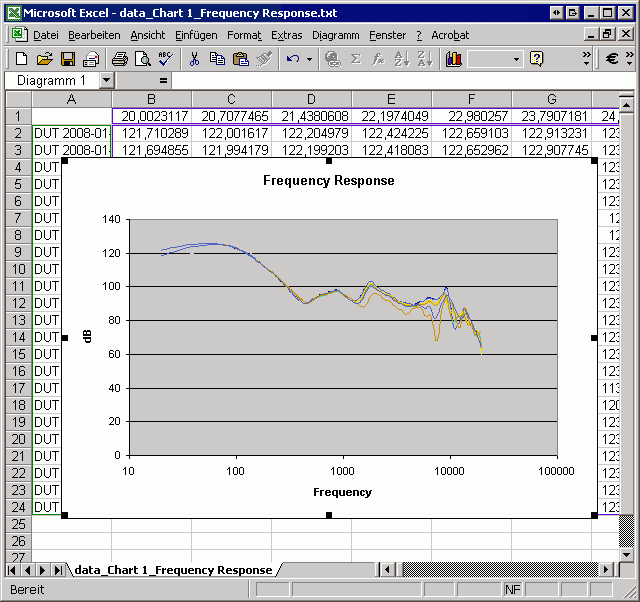Click the Paste clipboard icon

tap(241, 59)
